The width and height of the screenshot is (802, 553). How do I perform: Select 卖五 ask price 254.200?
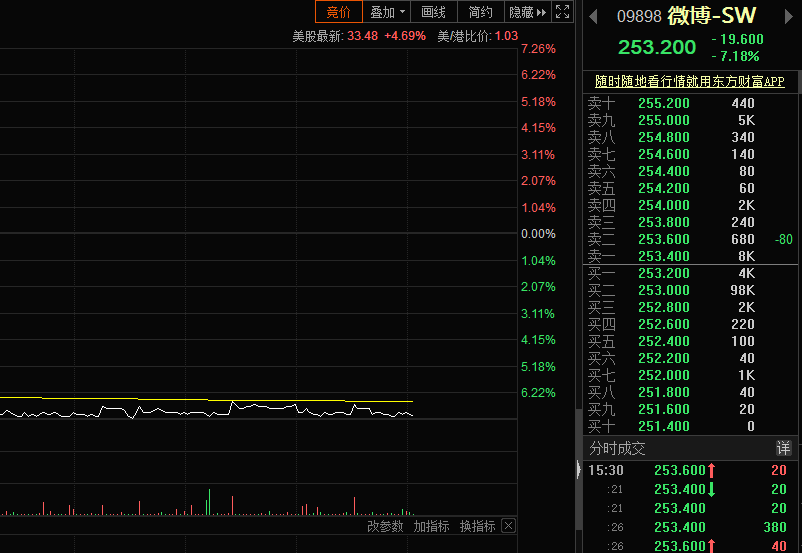pyautogui.click(x=664, y=188)
